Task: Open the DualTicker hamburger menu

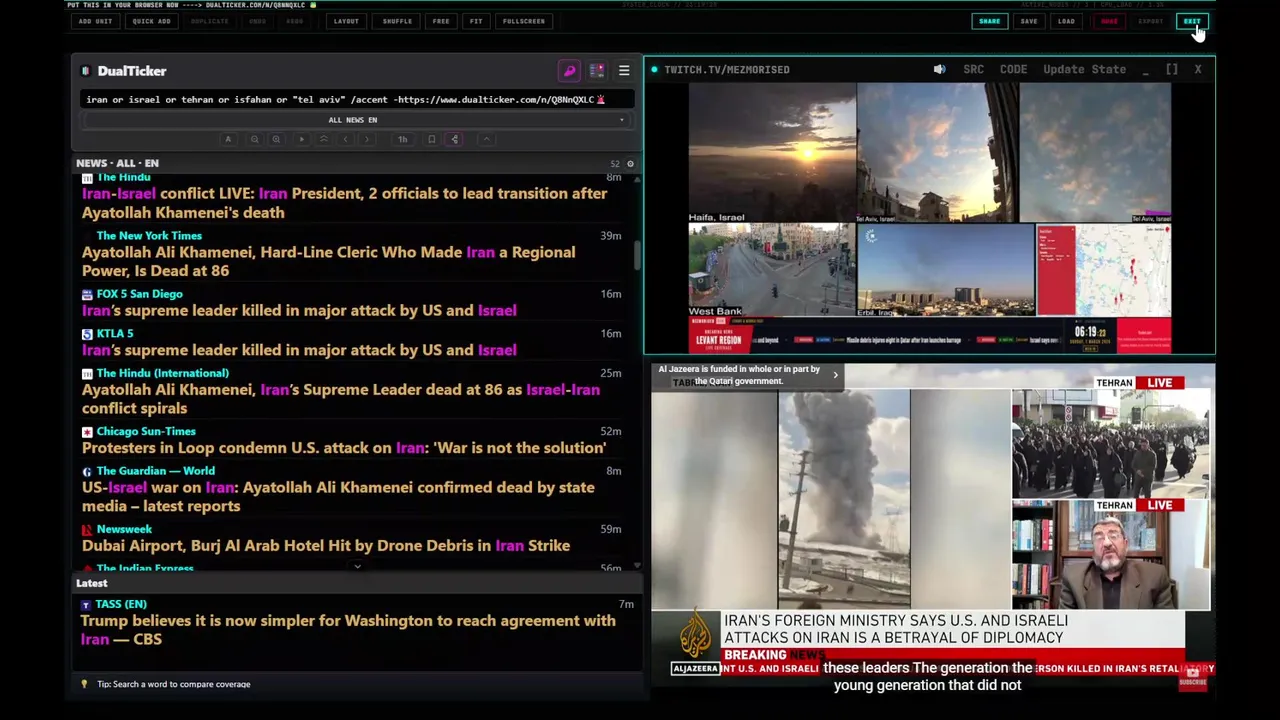Action: tap(624, 71)
